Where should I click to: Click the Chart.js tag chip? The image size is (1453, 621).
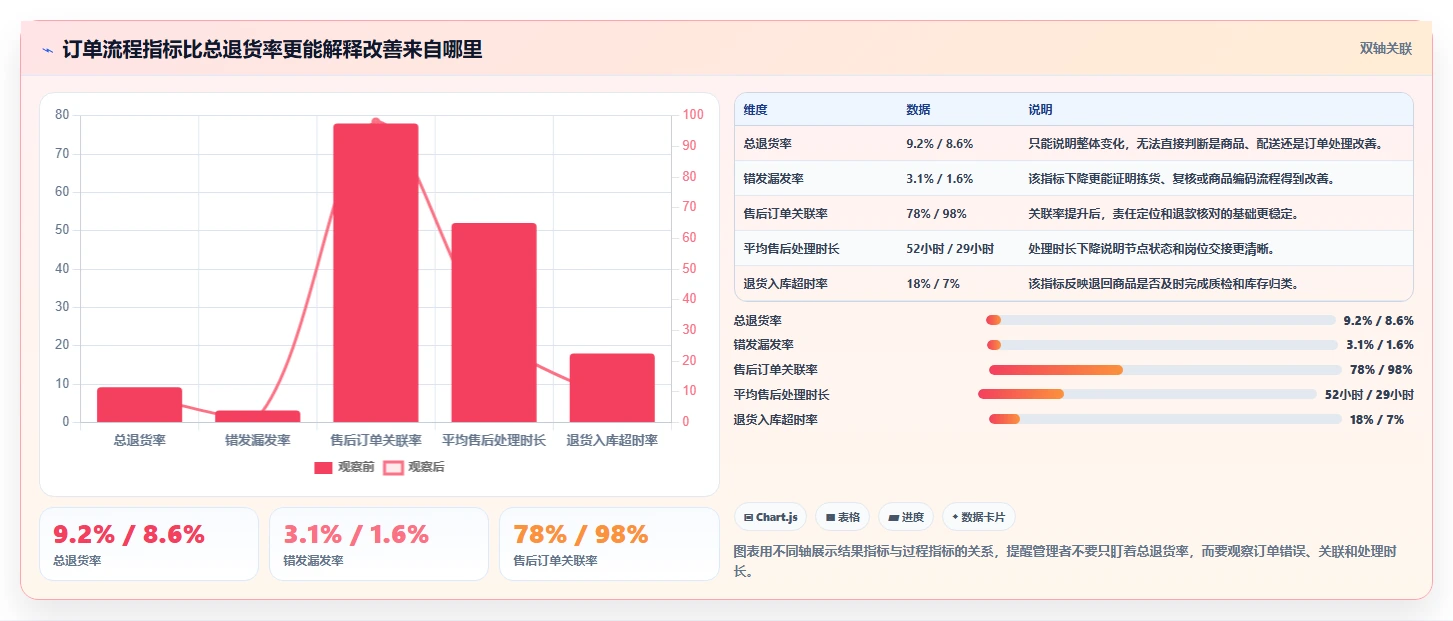771,517
